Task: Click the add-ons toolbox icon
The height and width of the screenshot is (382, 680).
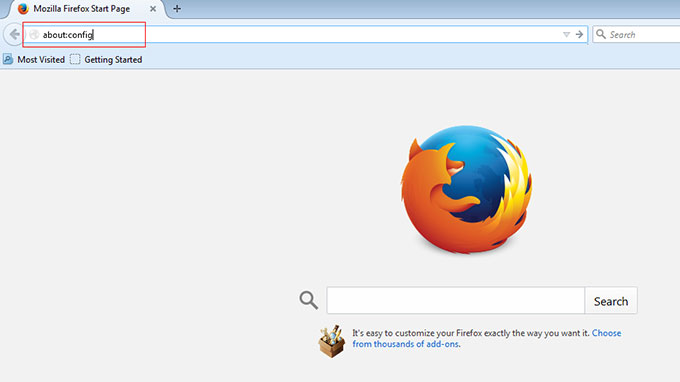Action: pos(332,341)
